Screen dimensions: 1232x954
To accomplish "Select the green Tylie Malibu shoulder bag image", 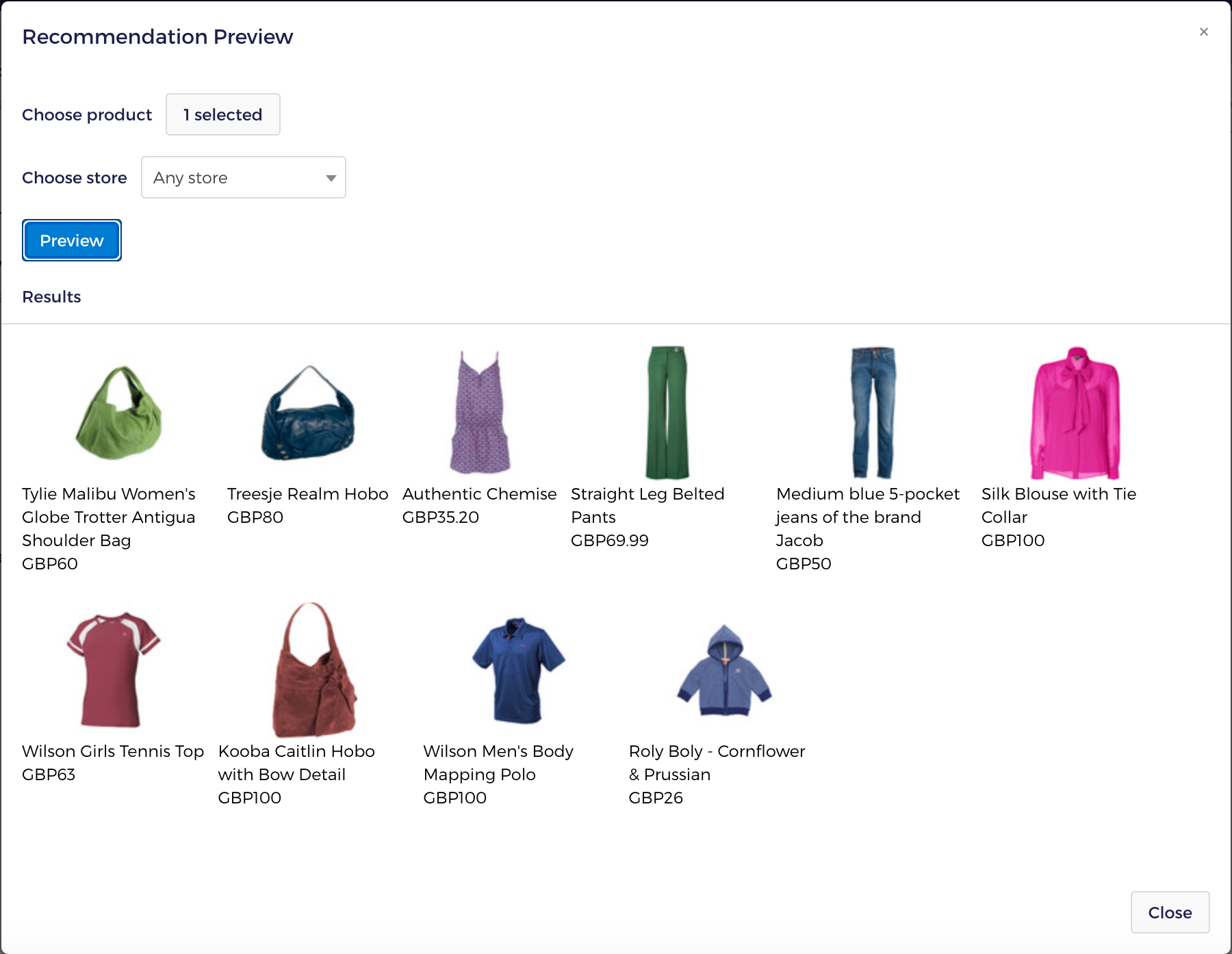I will click(120, 412).
